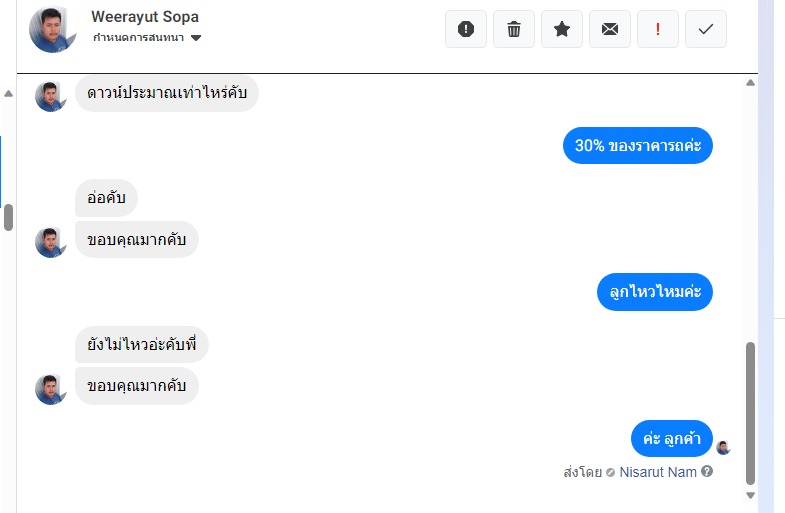This screenshot has height=513, width=785.
Task: Click the left panel scroll up arrow
Action: (9, 93)
